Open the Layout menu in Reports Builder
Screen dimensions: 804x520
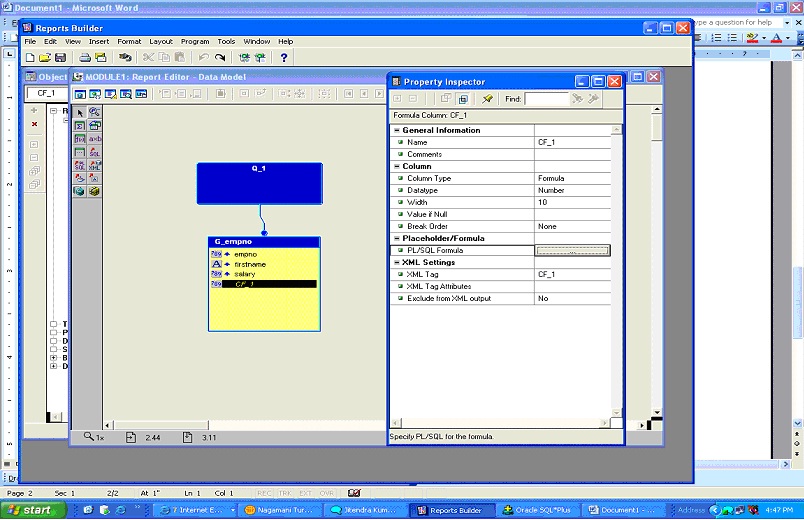coord(161,42)
